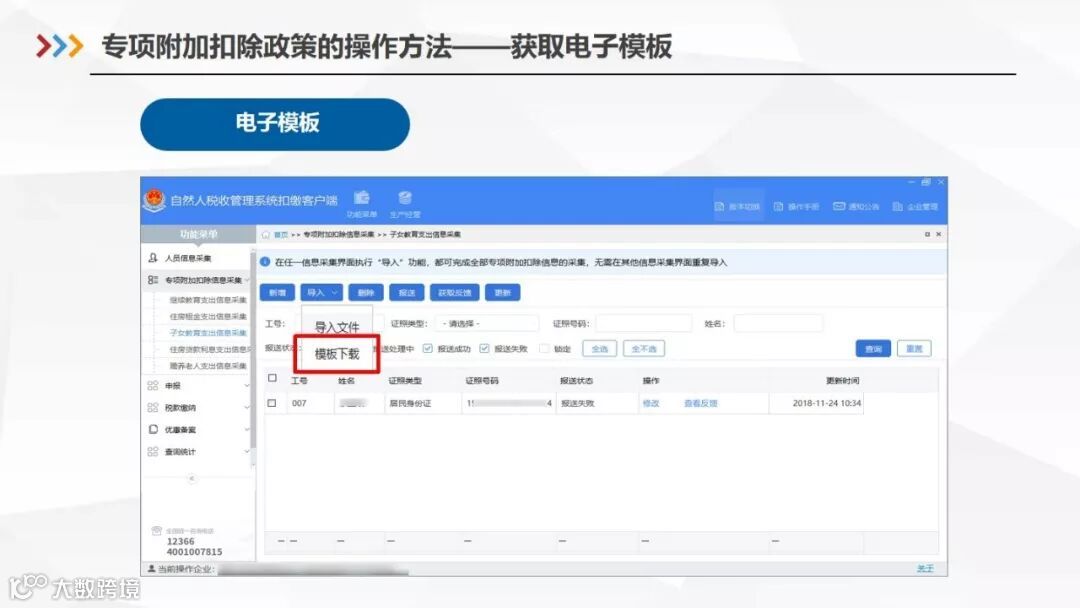The width and height of the screenshot is (1080, 608).
Task: Click the 修改 link in row 007
Action: [651, 403]
